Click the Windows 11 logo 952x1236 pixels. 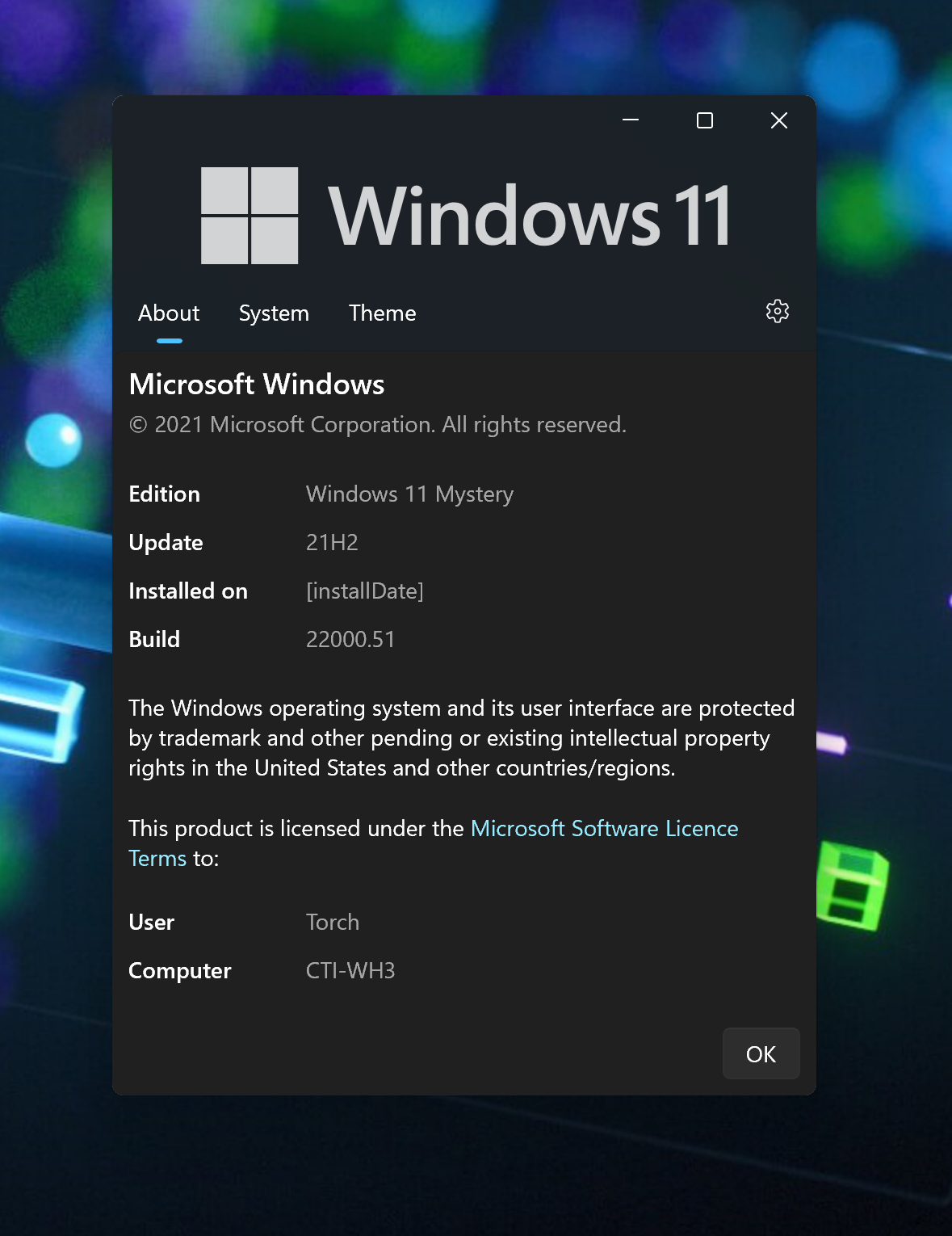(x=250, y=216)
